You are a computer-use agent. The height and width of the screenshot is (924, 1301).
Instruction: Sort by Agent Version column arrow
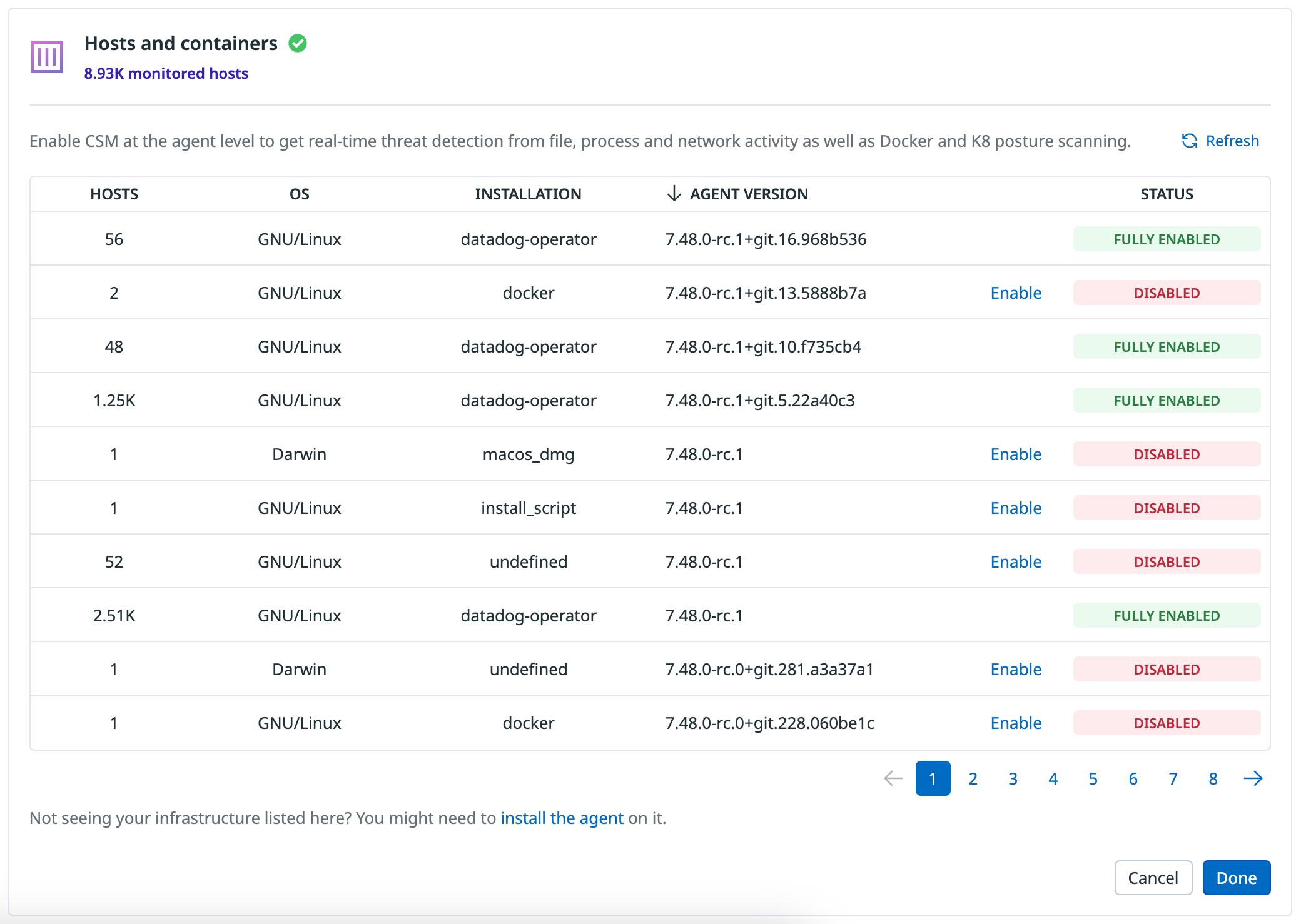[x=674, y=194]
